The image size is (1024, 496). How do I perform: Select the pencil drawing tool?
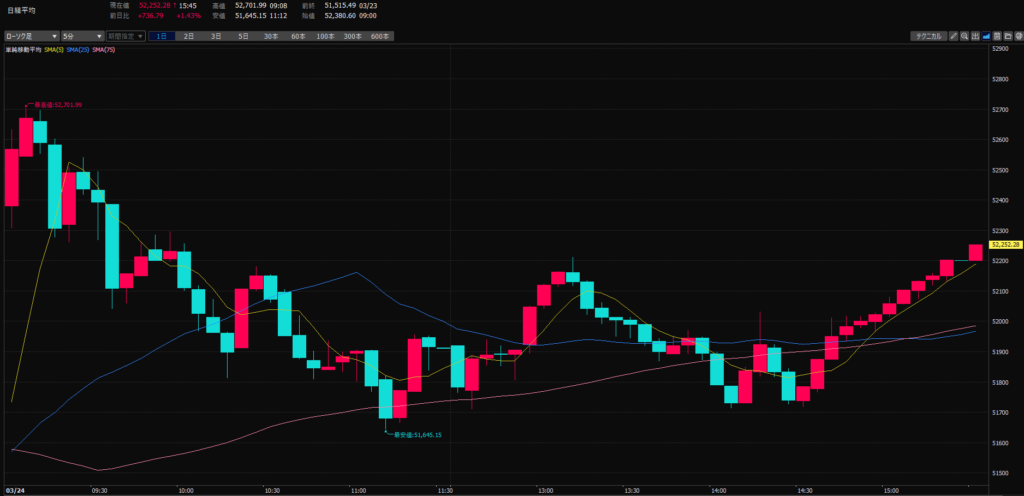click(x=954, y=36)
